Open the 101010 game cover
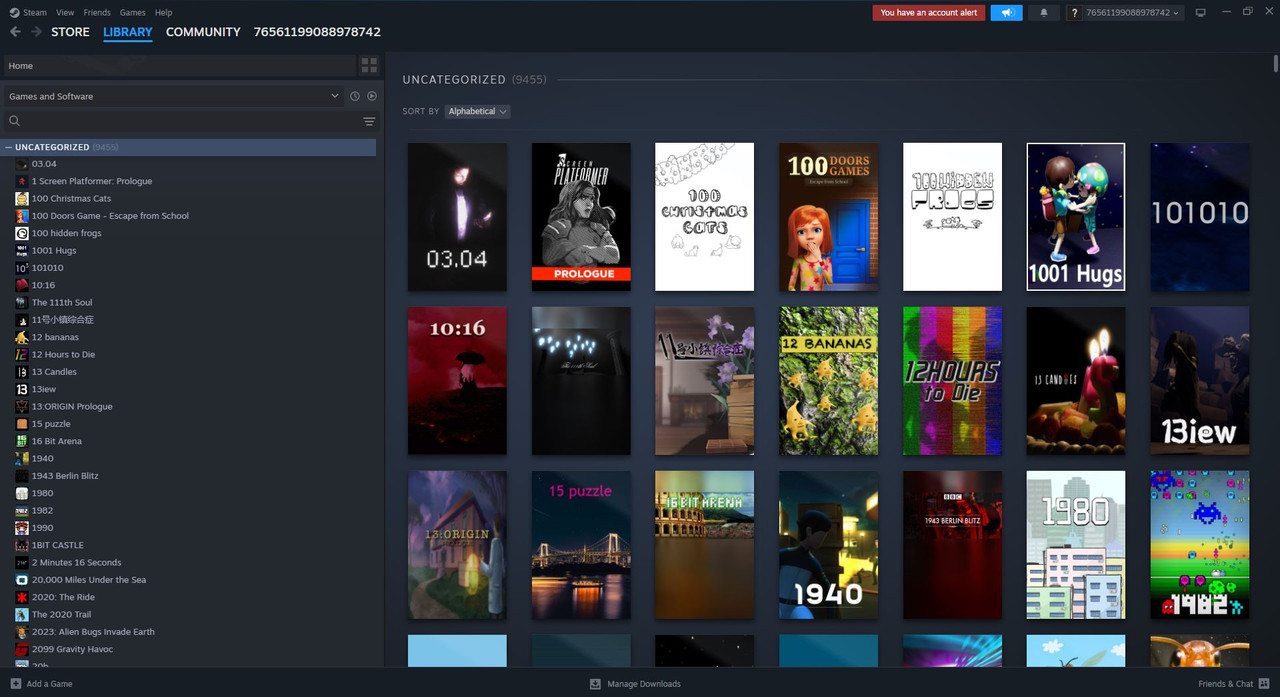The height and width of the screenshot is (697, 1280). pyautogui.click(x=1200, y=217)
